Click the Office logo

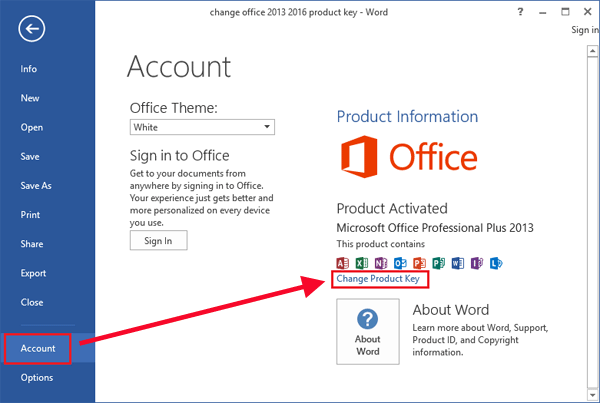409,157
